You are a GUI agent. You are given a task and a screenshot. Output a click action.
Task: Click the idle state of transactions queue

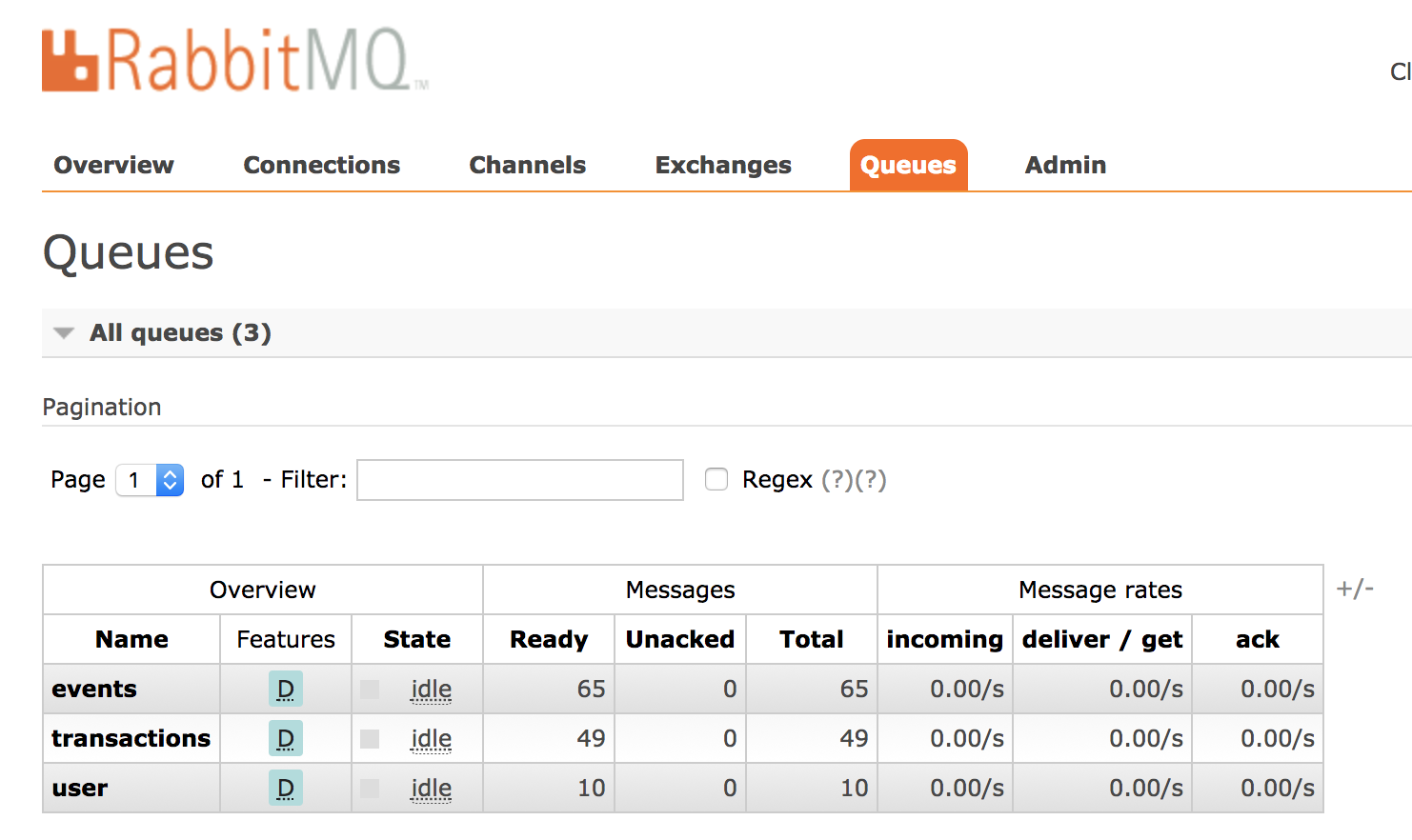point(432,739)
